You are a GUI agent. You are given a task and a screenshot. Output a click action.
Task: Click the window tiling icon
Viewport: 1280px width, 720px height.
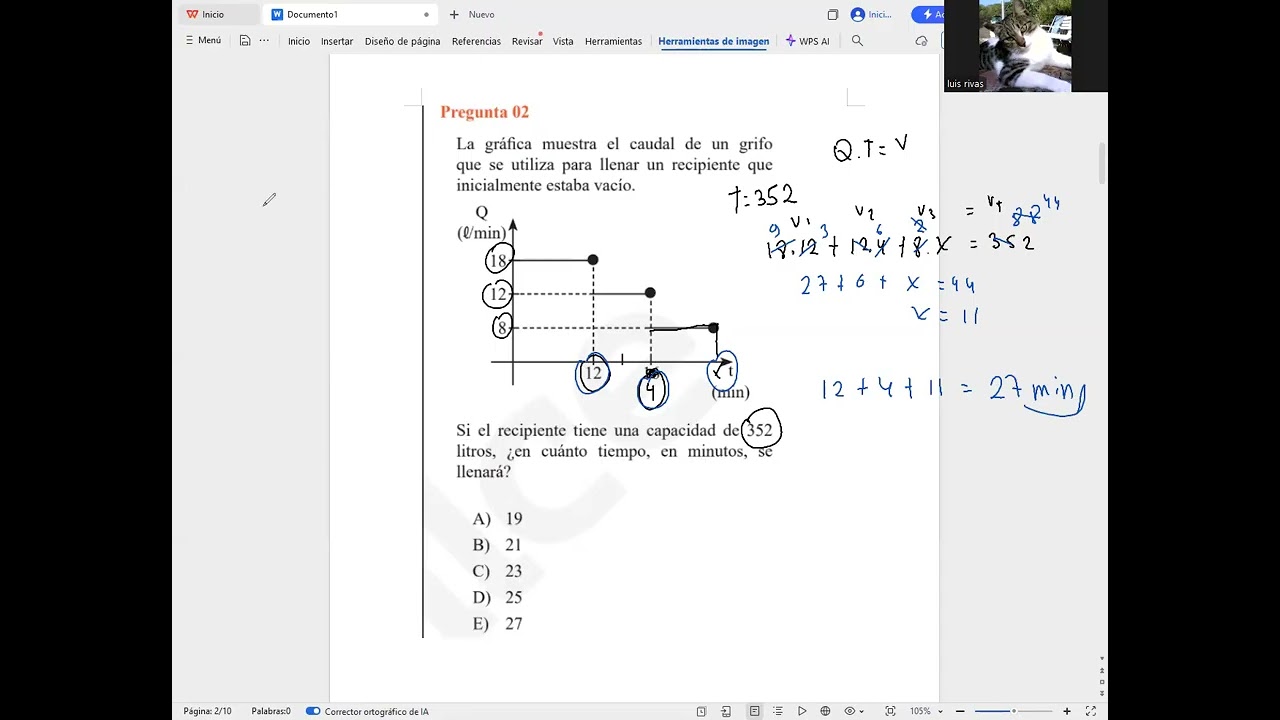pyautogui.click(x=832, y=14)
